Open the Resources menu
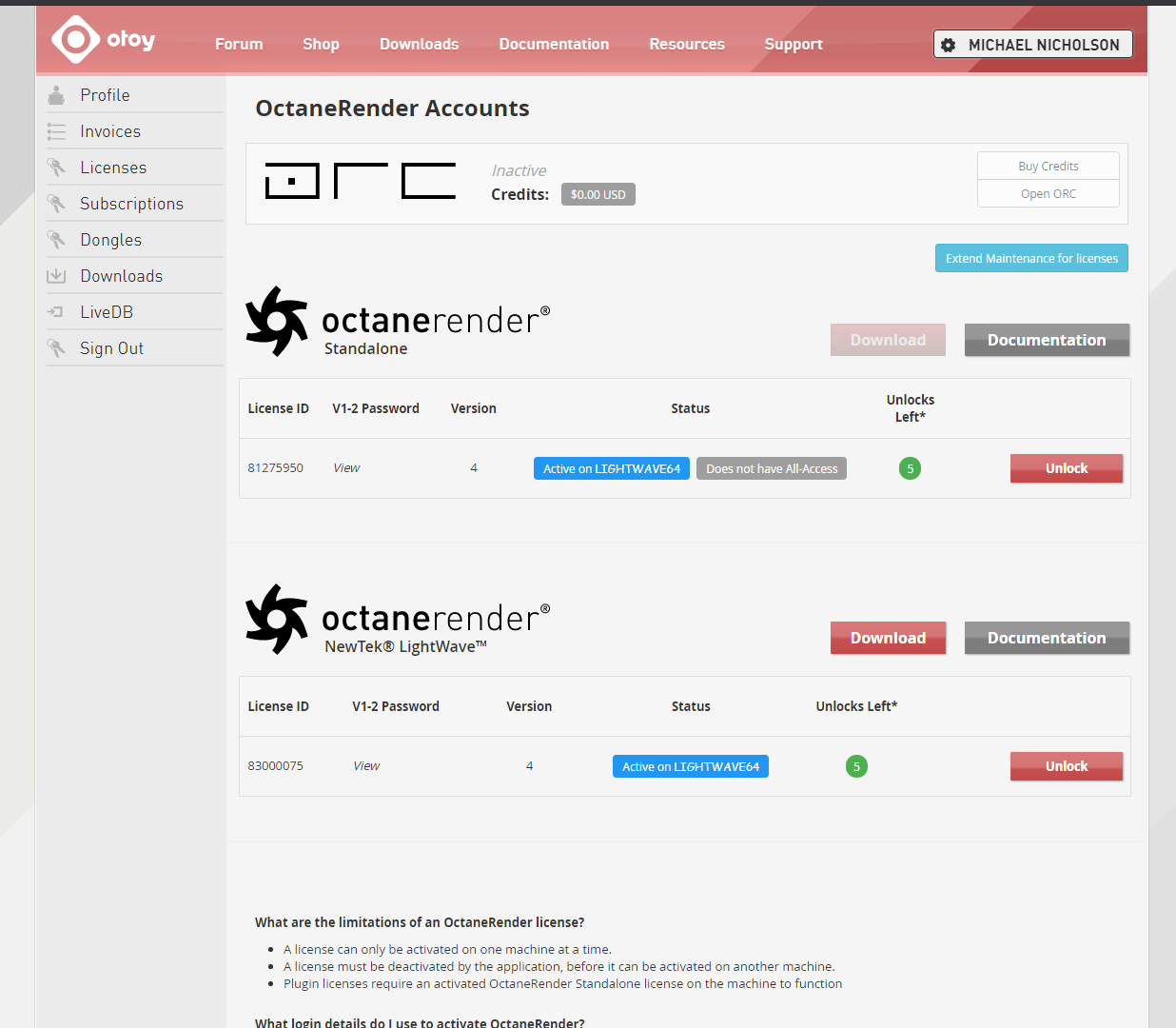 687,44
